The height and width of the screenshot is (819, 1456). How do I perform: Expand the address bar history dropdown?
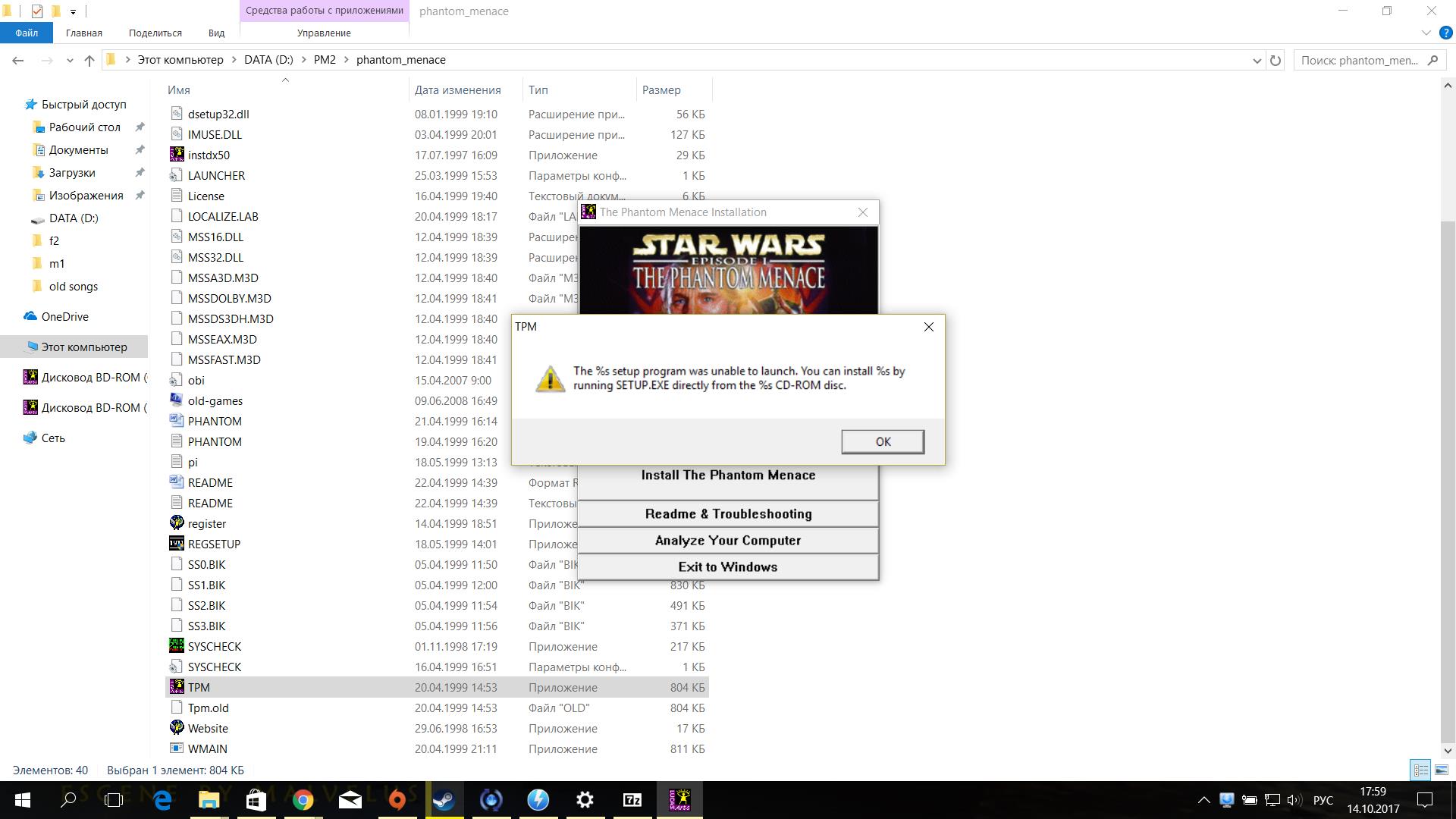point(1257,60)
